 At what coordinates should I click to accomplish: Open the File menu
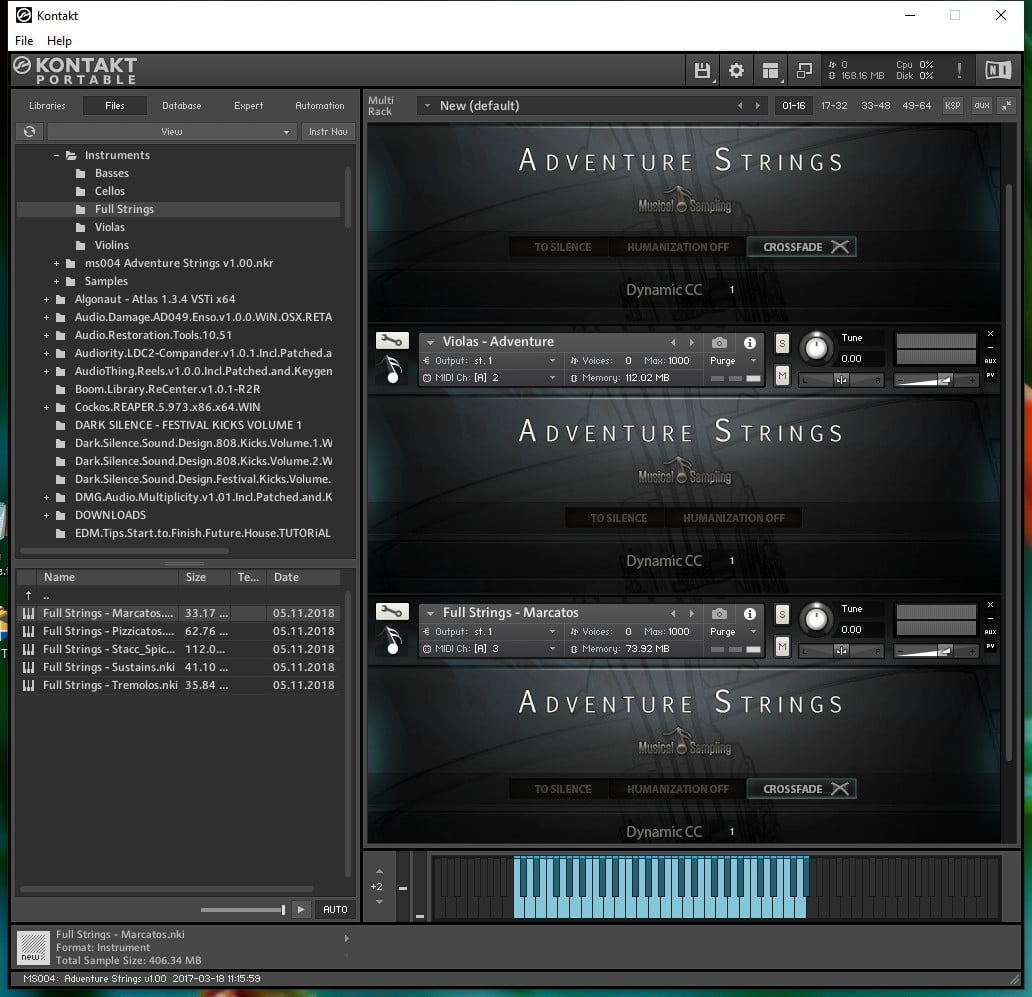[24, 41]
